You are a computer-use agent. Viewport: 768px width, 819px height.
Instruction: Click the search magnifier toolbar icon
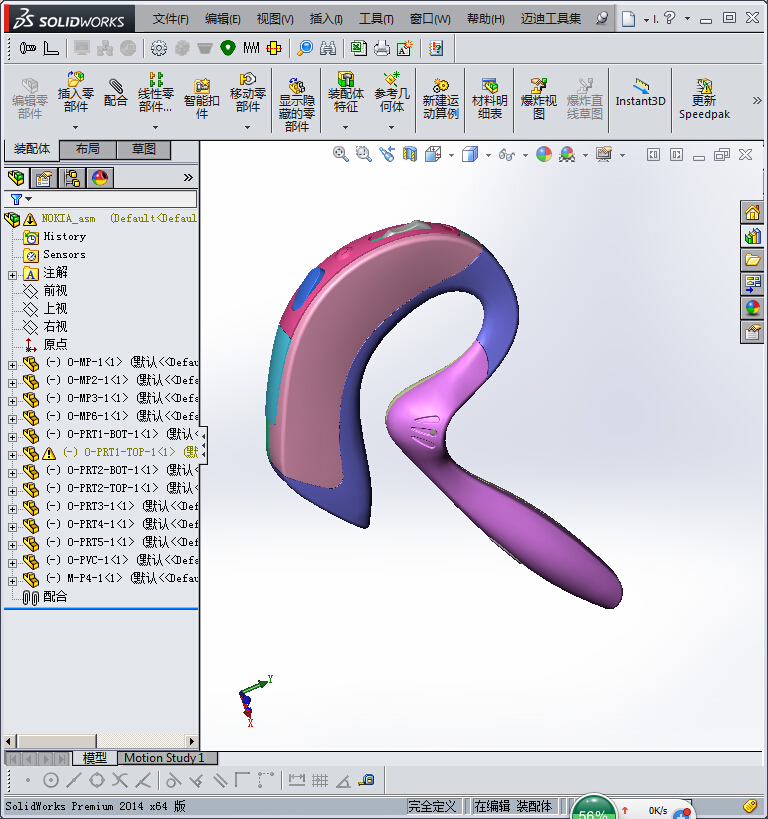tap(305, 48)
